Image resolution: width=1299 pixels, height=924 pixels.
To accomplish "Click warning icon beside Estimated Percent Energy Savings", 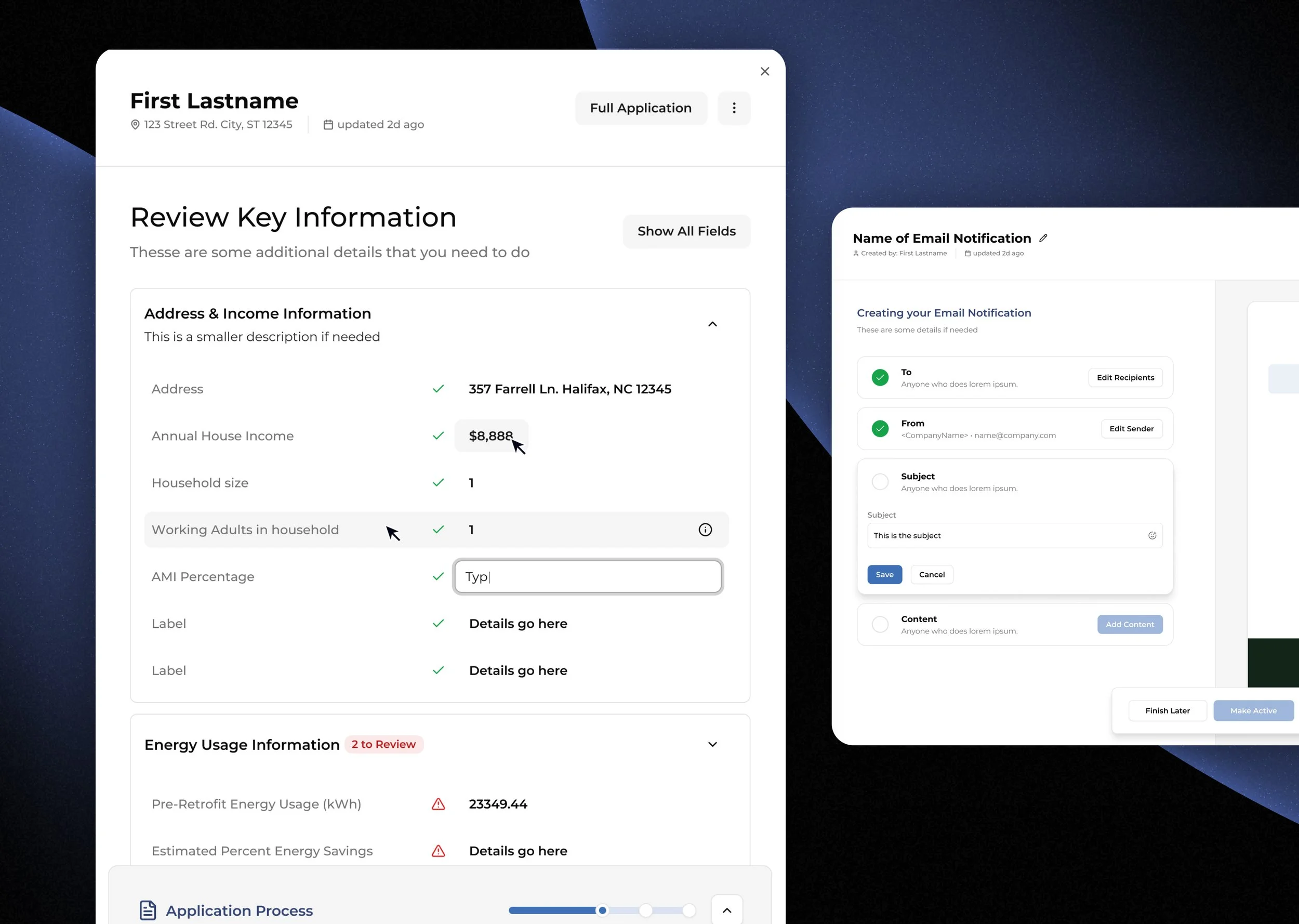I will tap(438, 851).
